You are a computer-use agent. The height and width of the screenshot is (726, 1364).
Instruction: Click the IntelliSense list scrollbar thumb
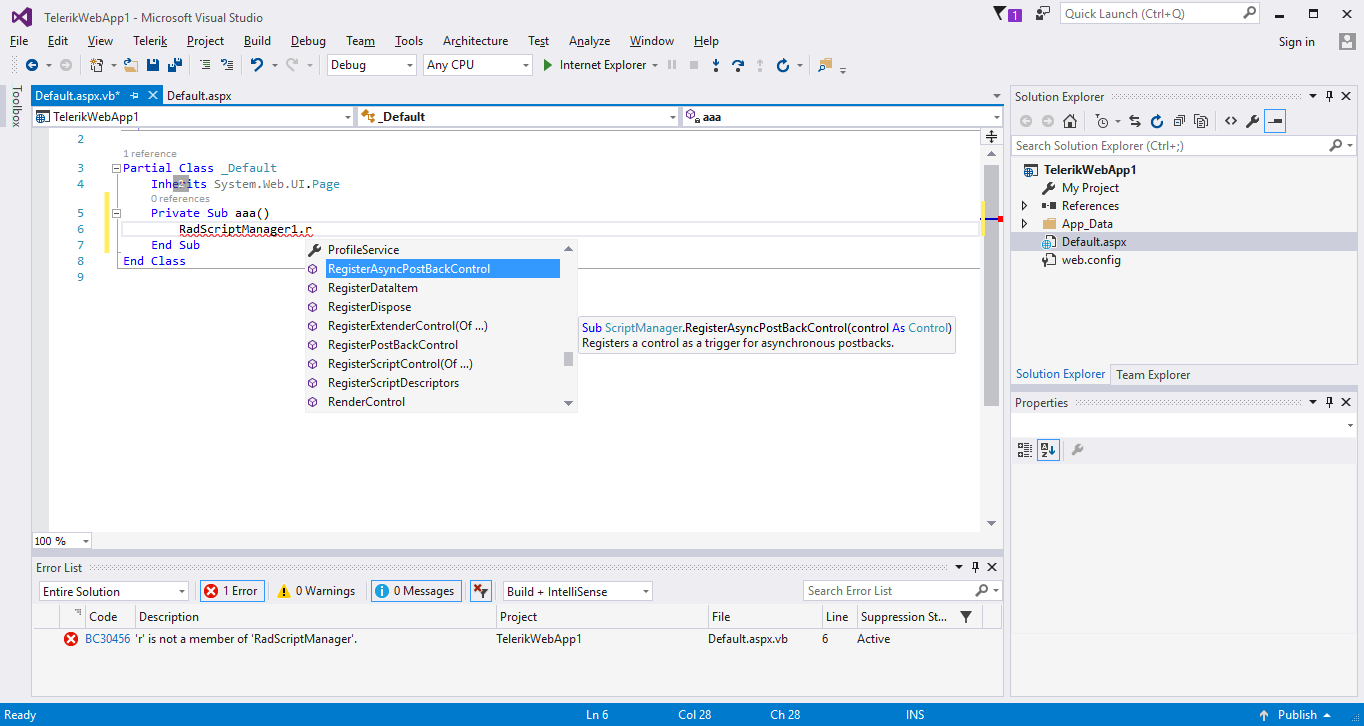[x=569, y=359]
